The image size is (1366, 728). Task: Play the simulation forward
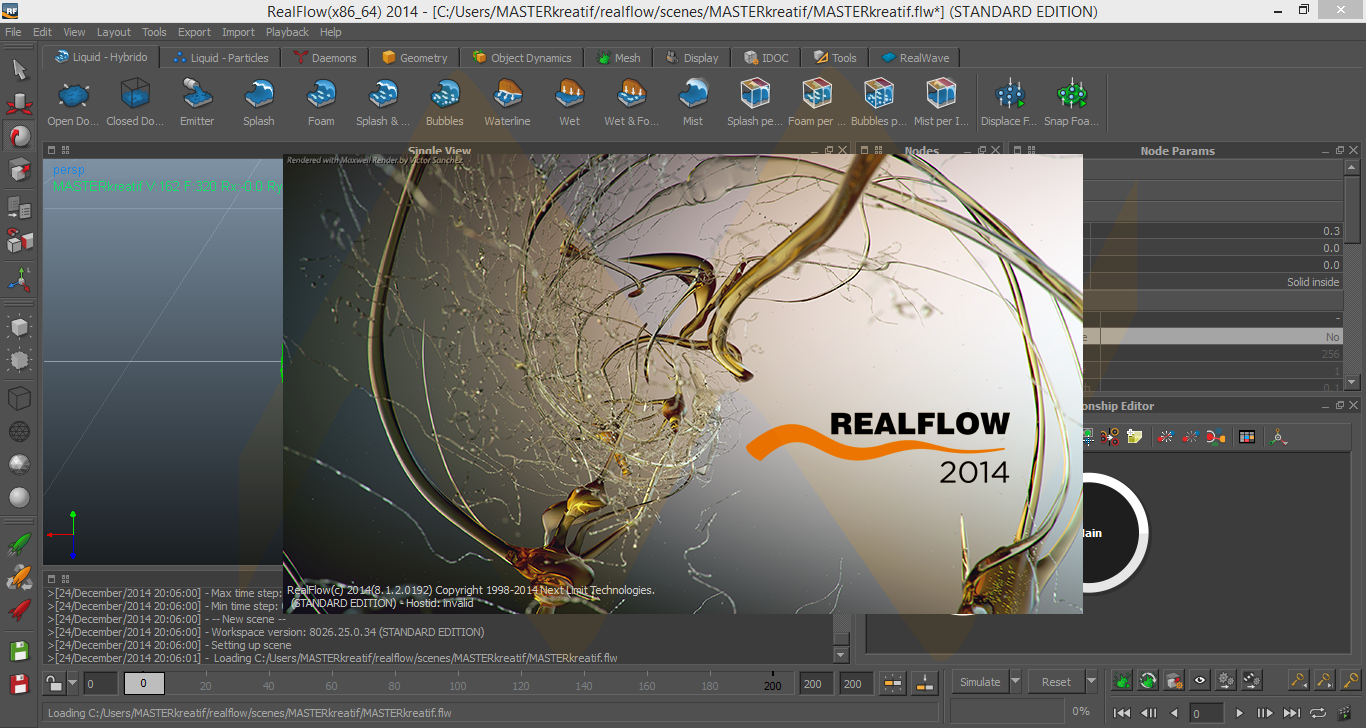pyautogui.click(x=1239, y=713)
